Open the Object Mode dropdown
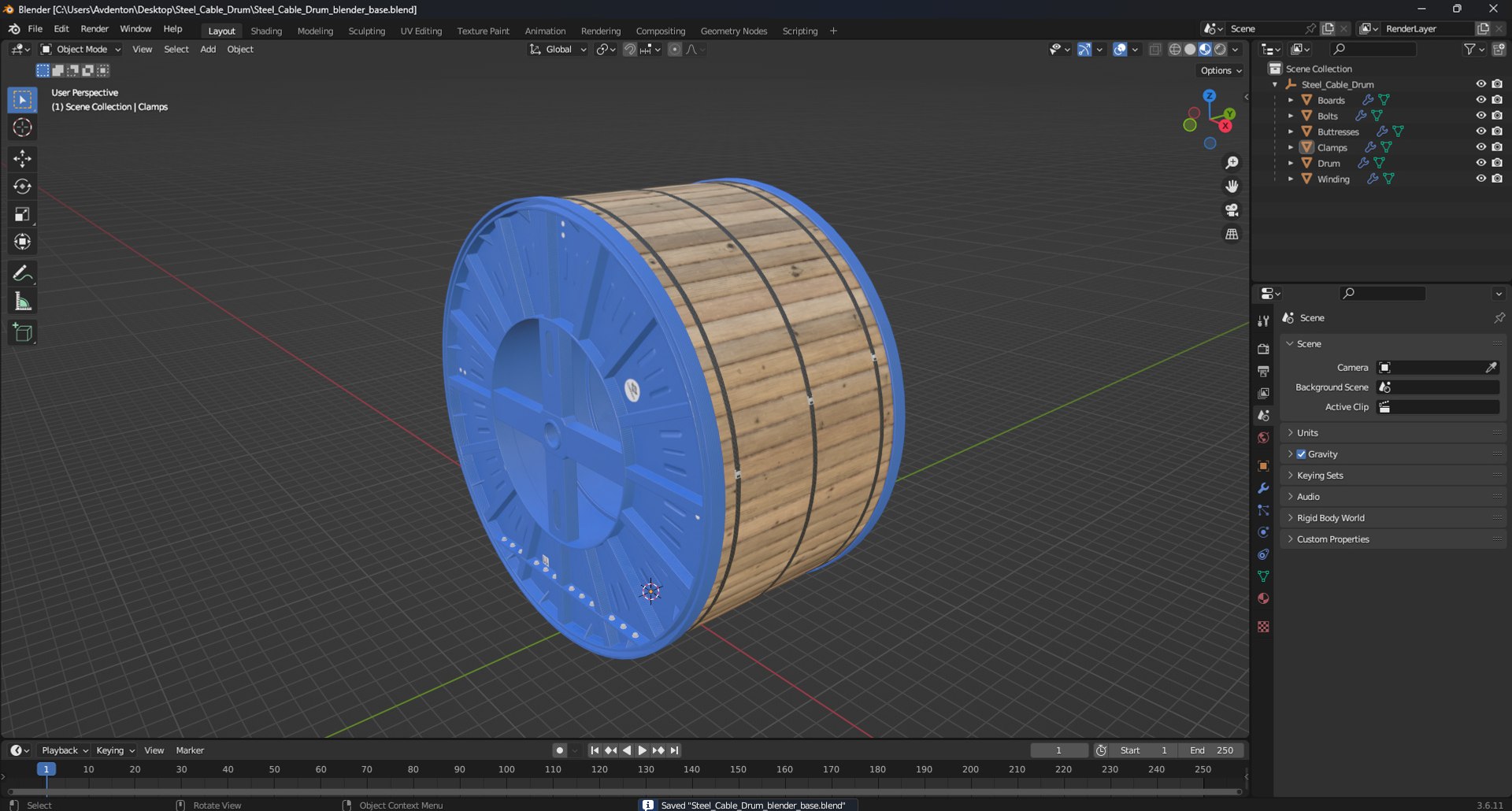Viewport: 1512px width, 811px height. point(81,50)
